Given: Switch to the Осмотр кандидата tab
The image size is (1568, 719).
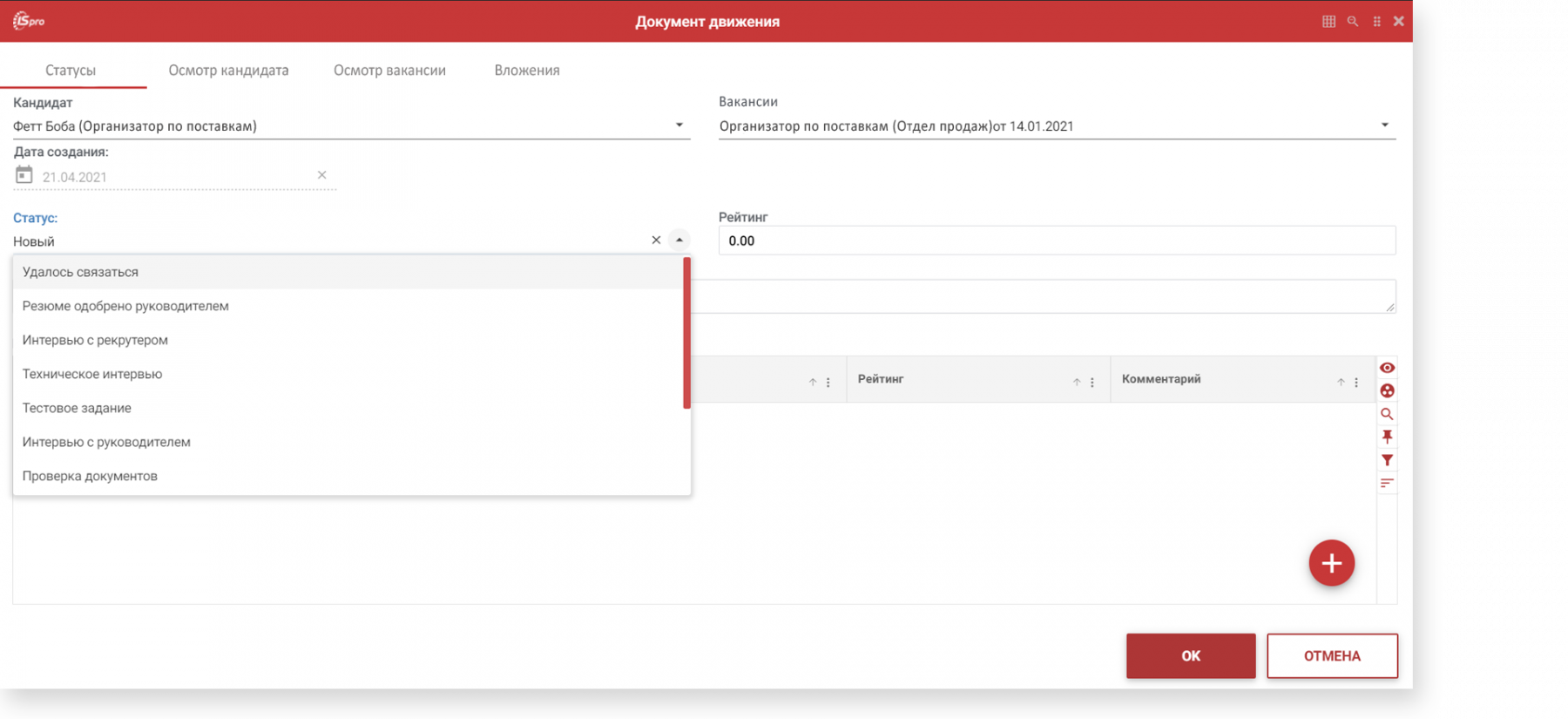Looking at the screenshot, I should coord(228,70).
